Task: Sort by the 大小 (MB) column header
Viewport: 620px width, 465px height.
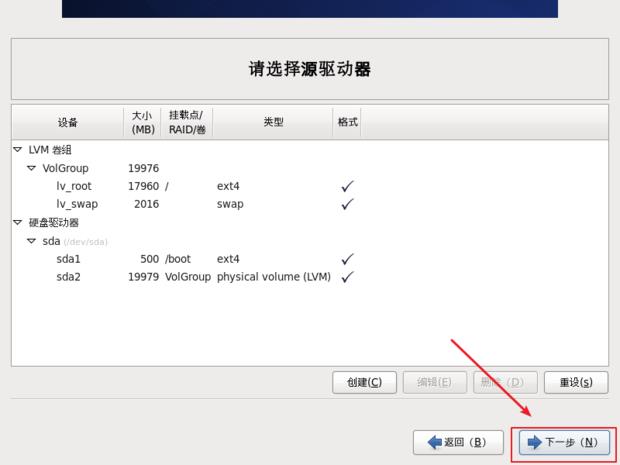Action: pyautogui.click(x=142, y=122)
